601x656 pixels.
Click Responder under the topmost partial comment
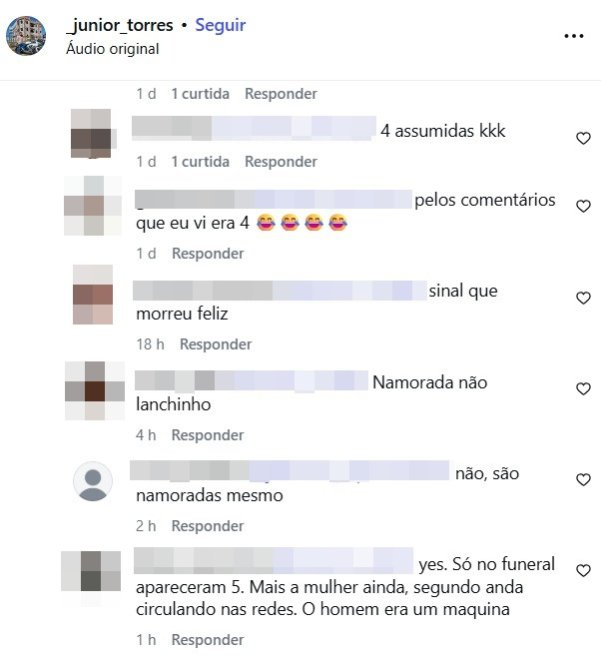click(281, 94)
